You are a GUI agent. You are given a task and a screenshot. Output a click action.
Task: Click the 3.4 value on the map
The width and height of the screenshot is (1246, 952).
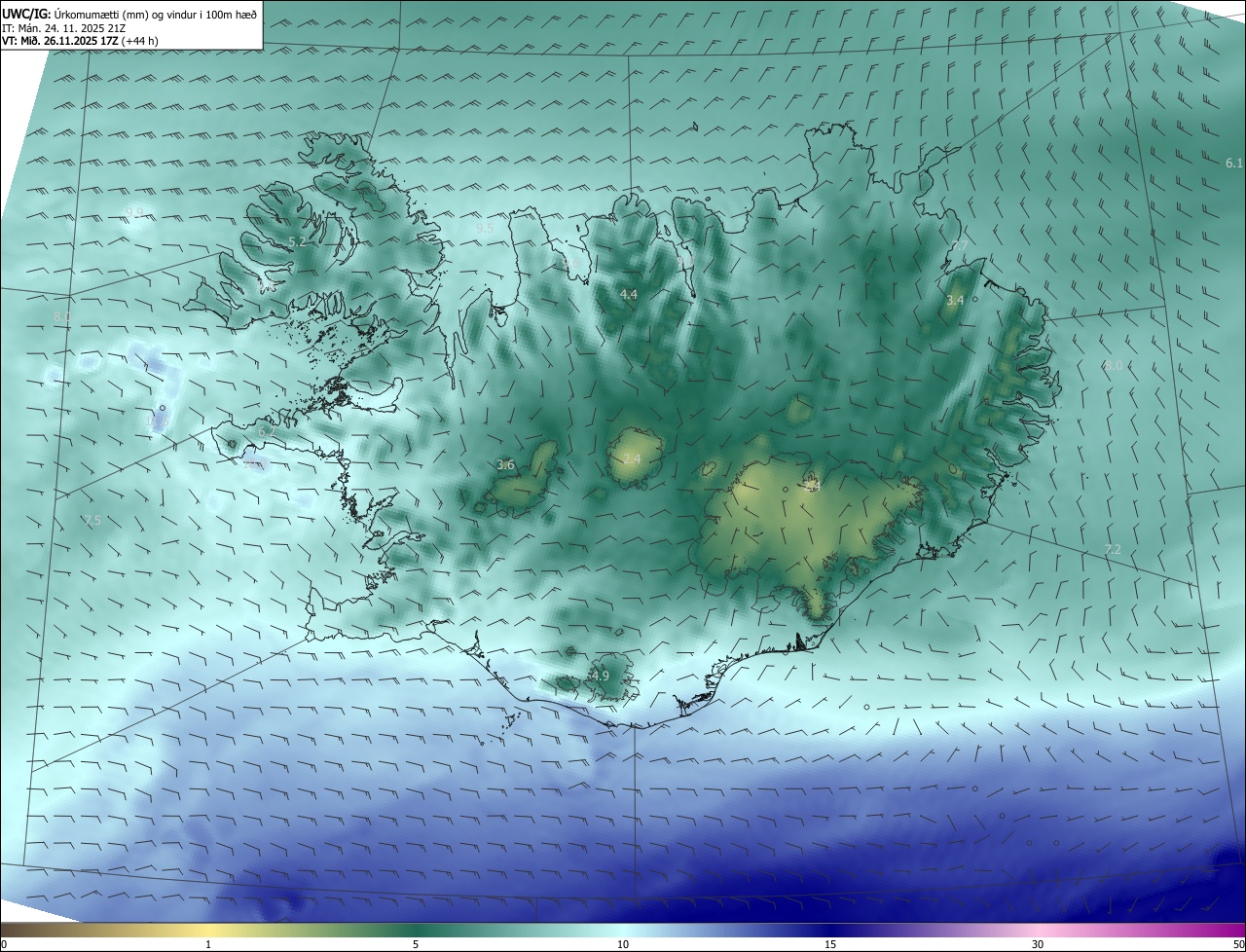click(955, 301)
